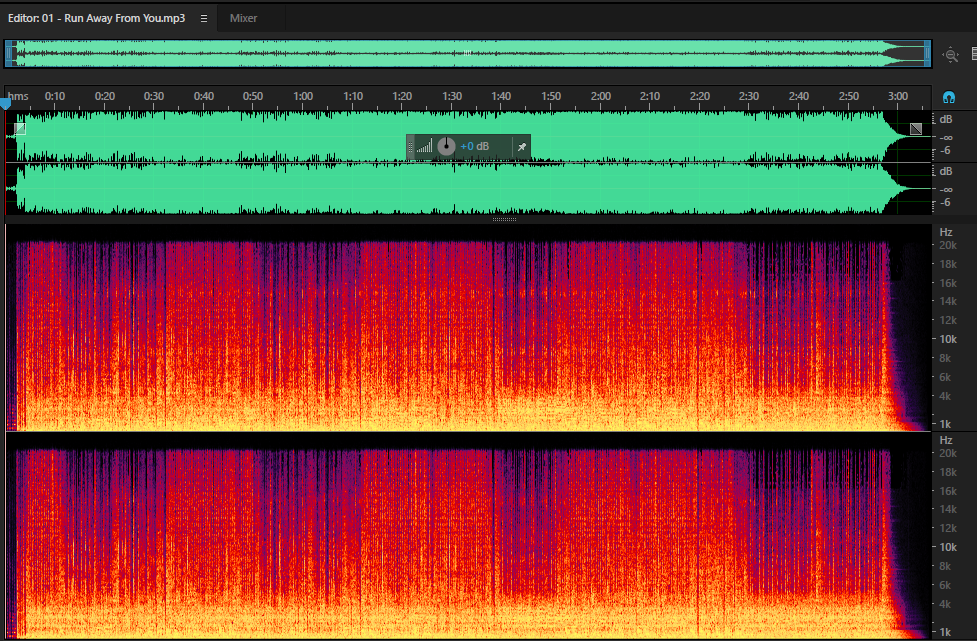Click the Zoom Out Full magnifier icon
The image size is (977, 641).
[950, 55]
